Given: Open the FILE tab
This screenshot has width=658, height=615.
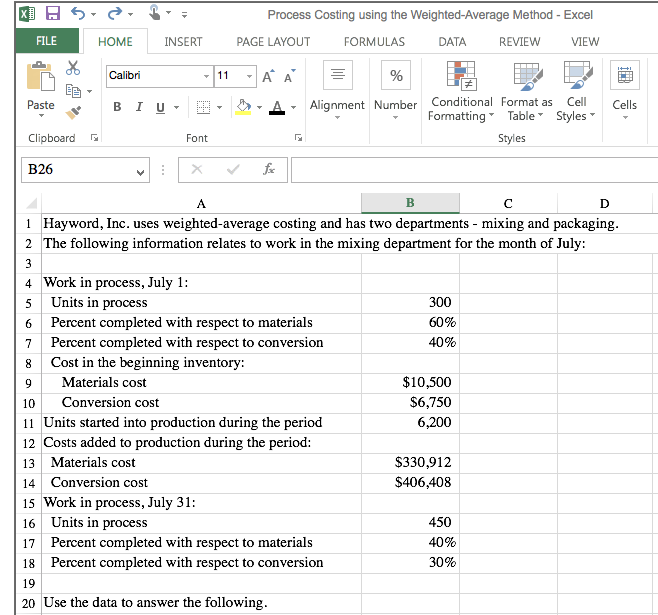Looking at the screenshot, I should [x=47, y=41].
